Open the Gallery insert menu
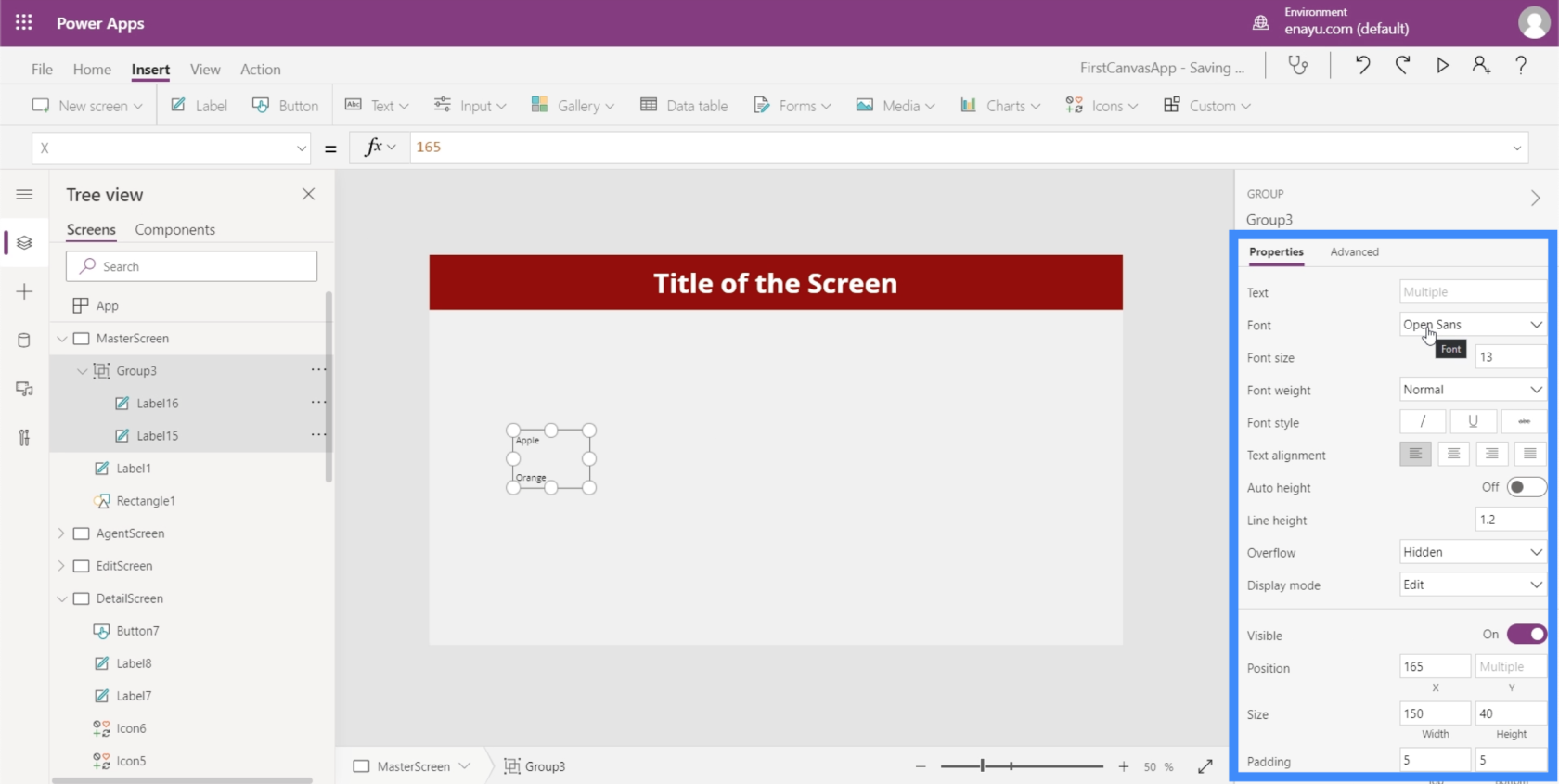Screen dimensions: 1559x784 (572, 105)
